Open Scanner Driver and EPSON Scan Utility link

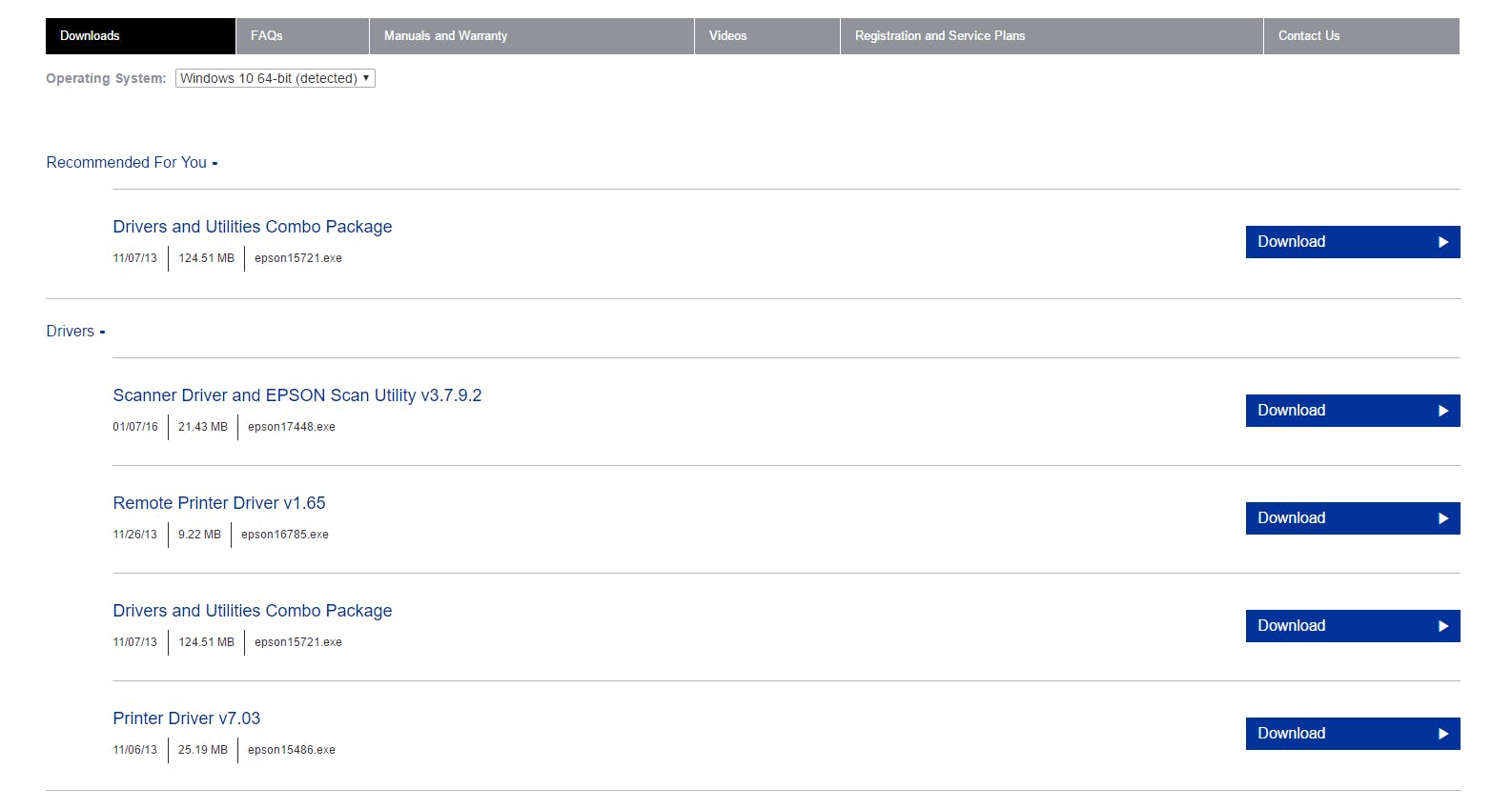pyautogui.click(x=296, y=395)
